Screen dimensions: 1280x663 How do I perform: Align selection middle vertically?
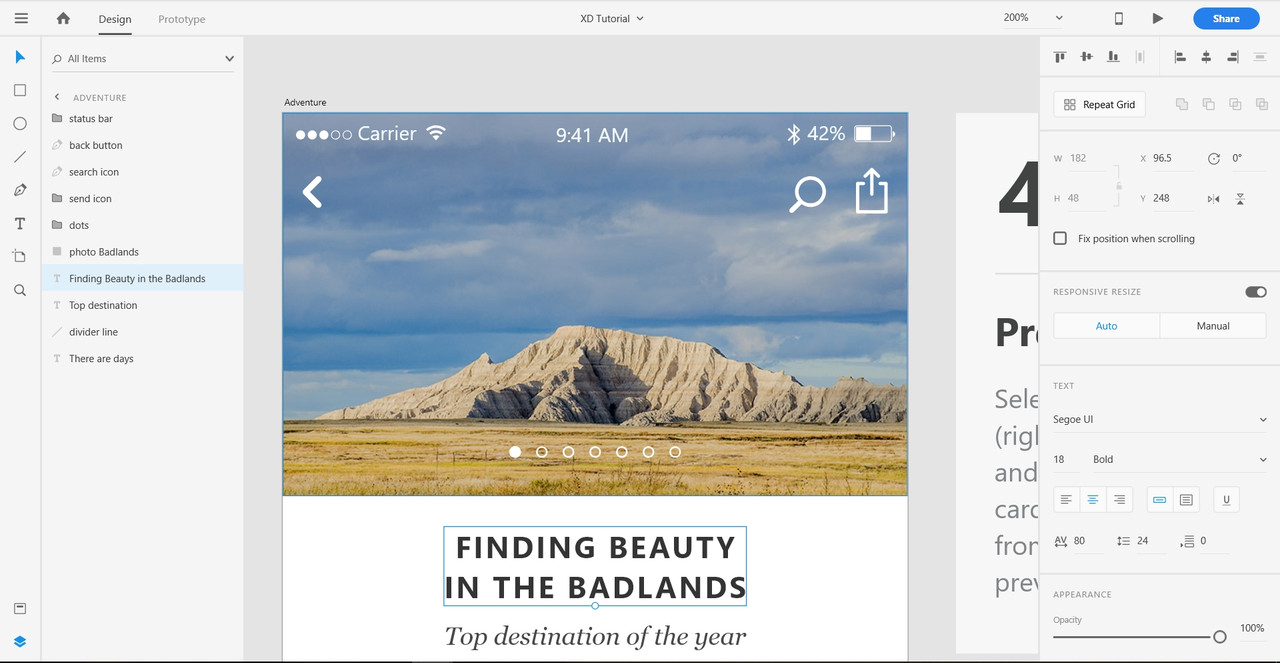click(x=1086, y=57)
